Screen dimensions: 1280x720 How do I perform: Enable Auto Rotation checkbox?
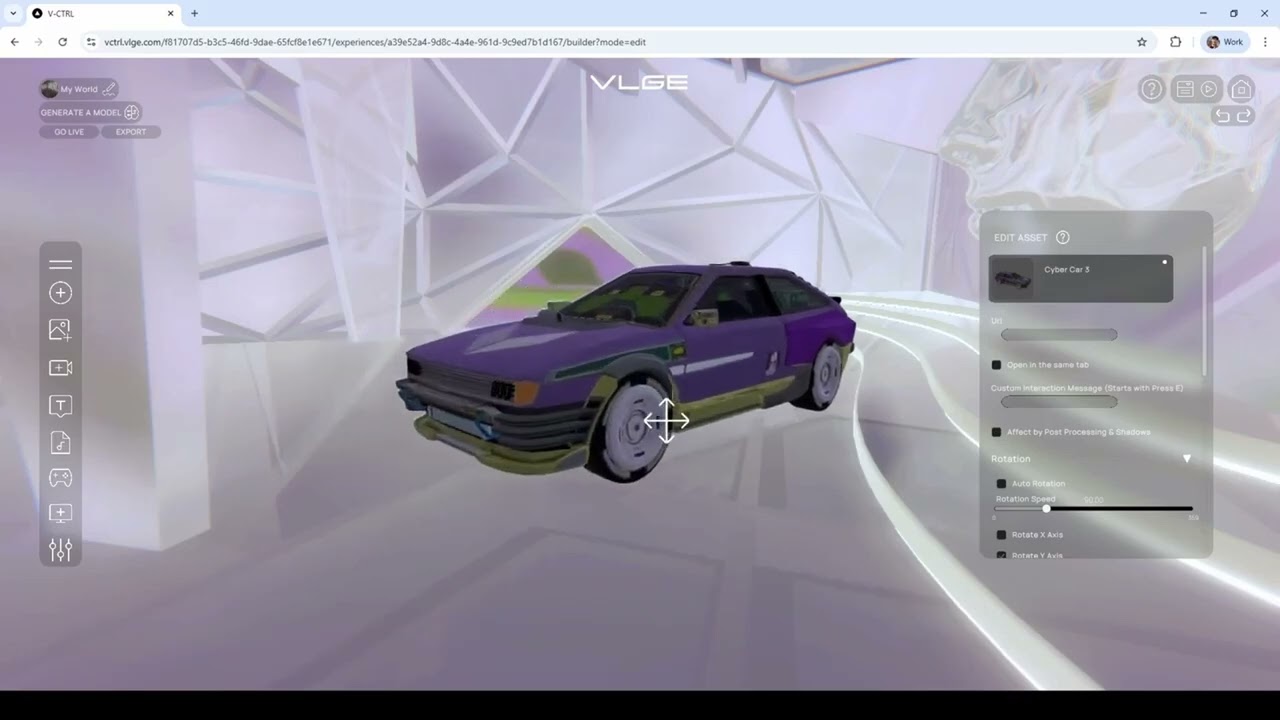(x=1001, y=484)
